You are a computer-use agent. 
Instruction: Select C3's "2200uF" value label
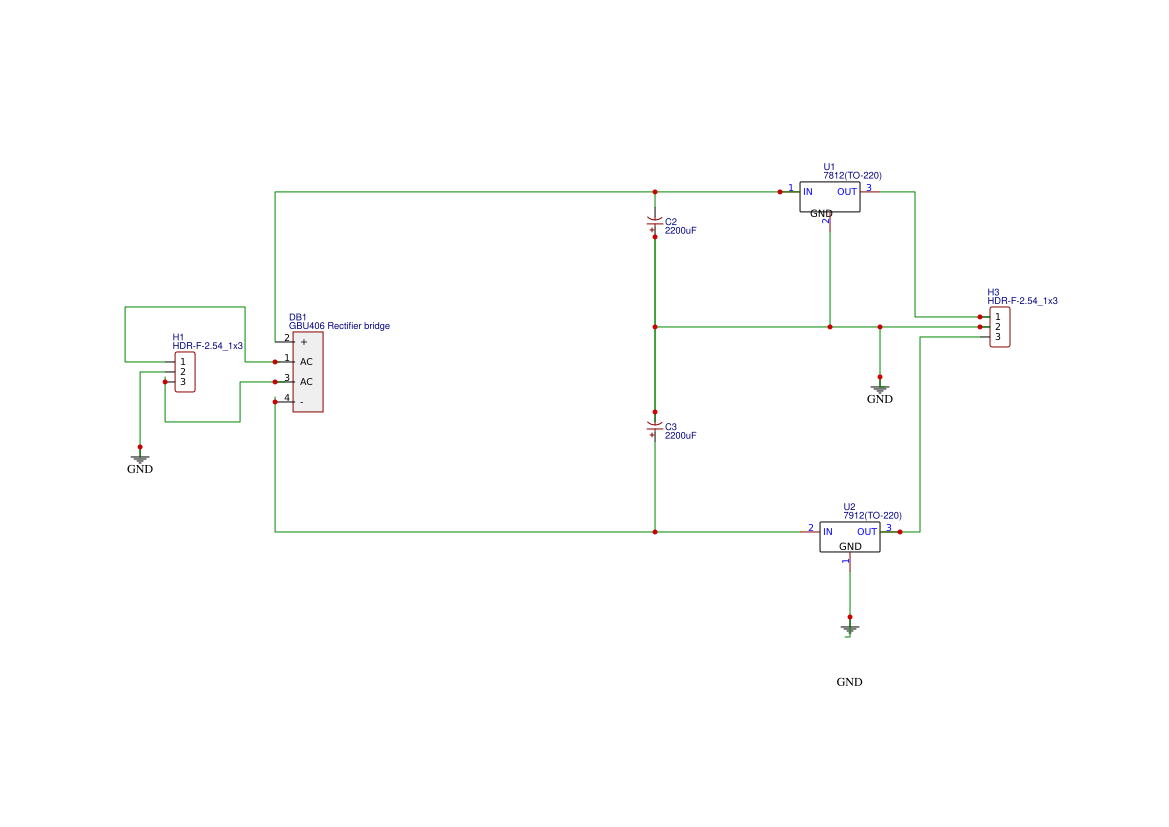point(680,436)
